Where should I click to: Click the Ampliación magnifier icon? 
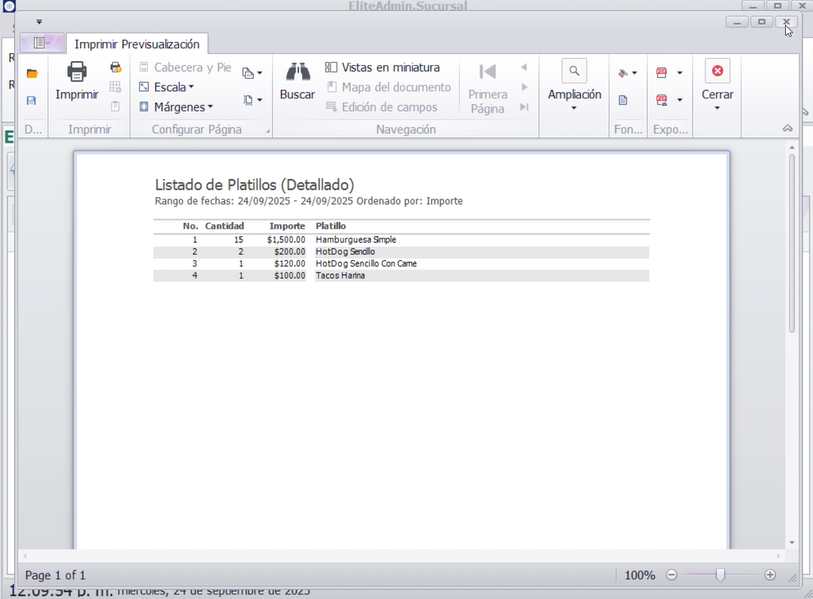point(574,71)
